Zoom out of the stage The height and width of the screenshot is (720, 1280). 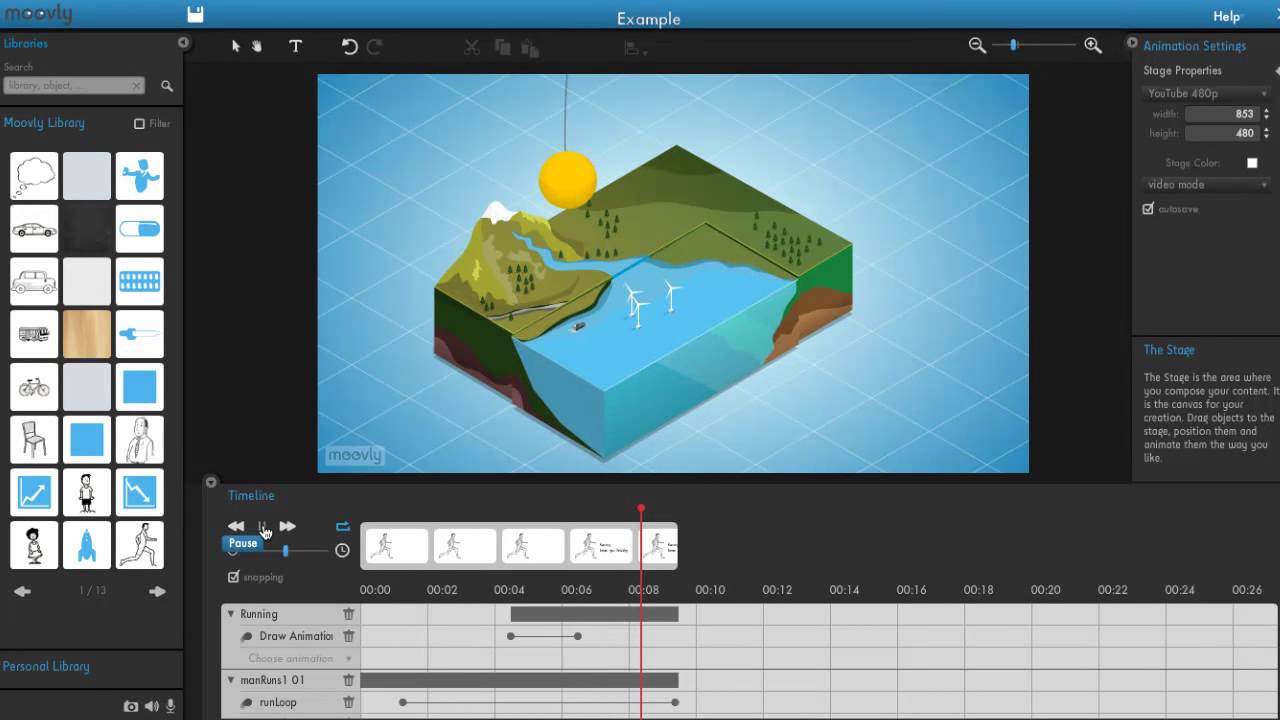[x=977, y=46]
